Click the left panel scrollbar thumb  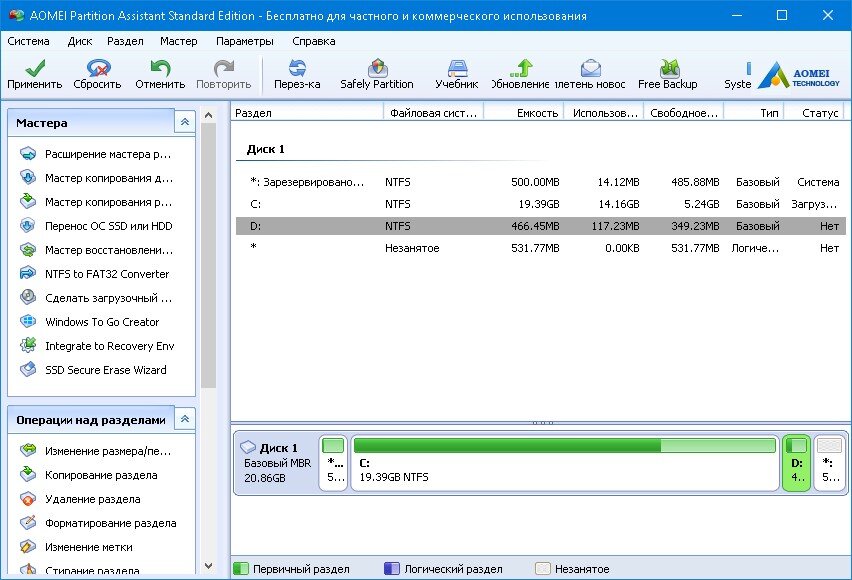(x=208, y=255)
